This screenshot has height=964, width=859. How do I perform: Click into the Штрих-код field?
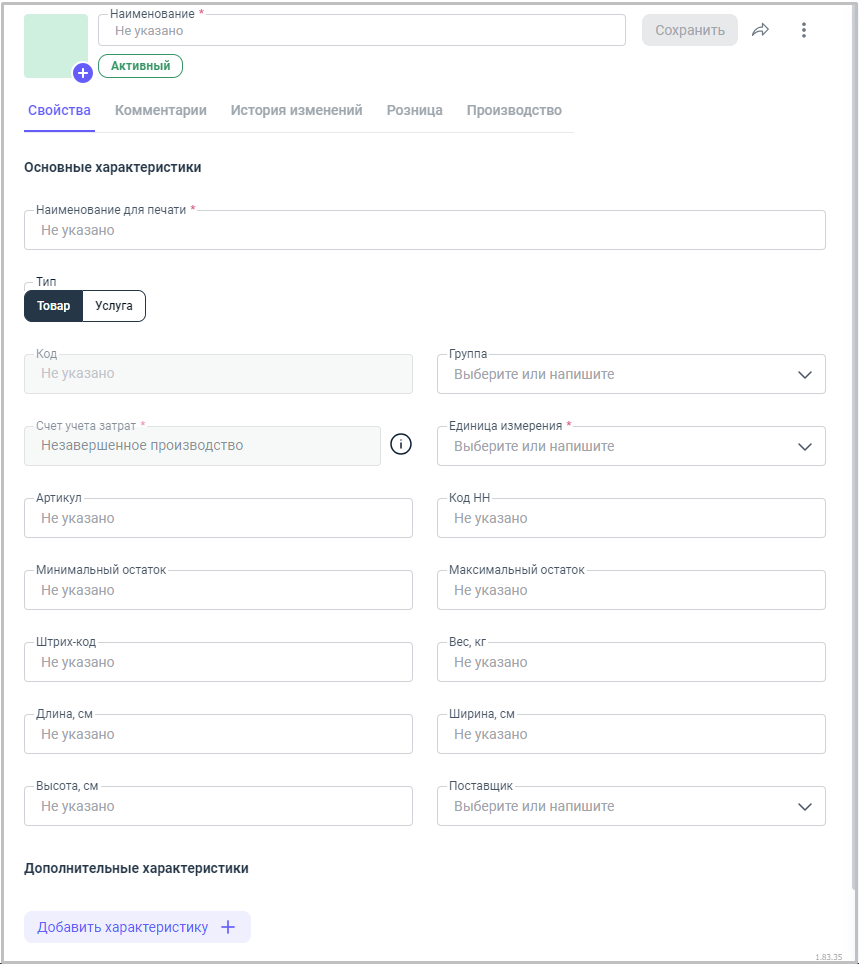click(x=218, y=662)
